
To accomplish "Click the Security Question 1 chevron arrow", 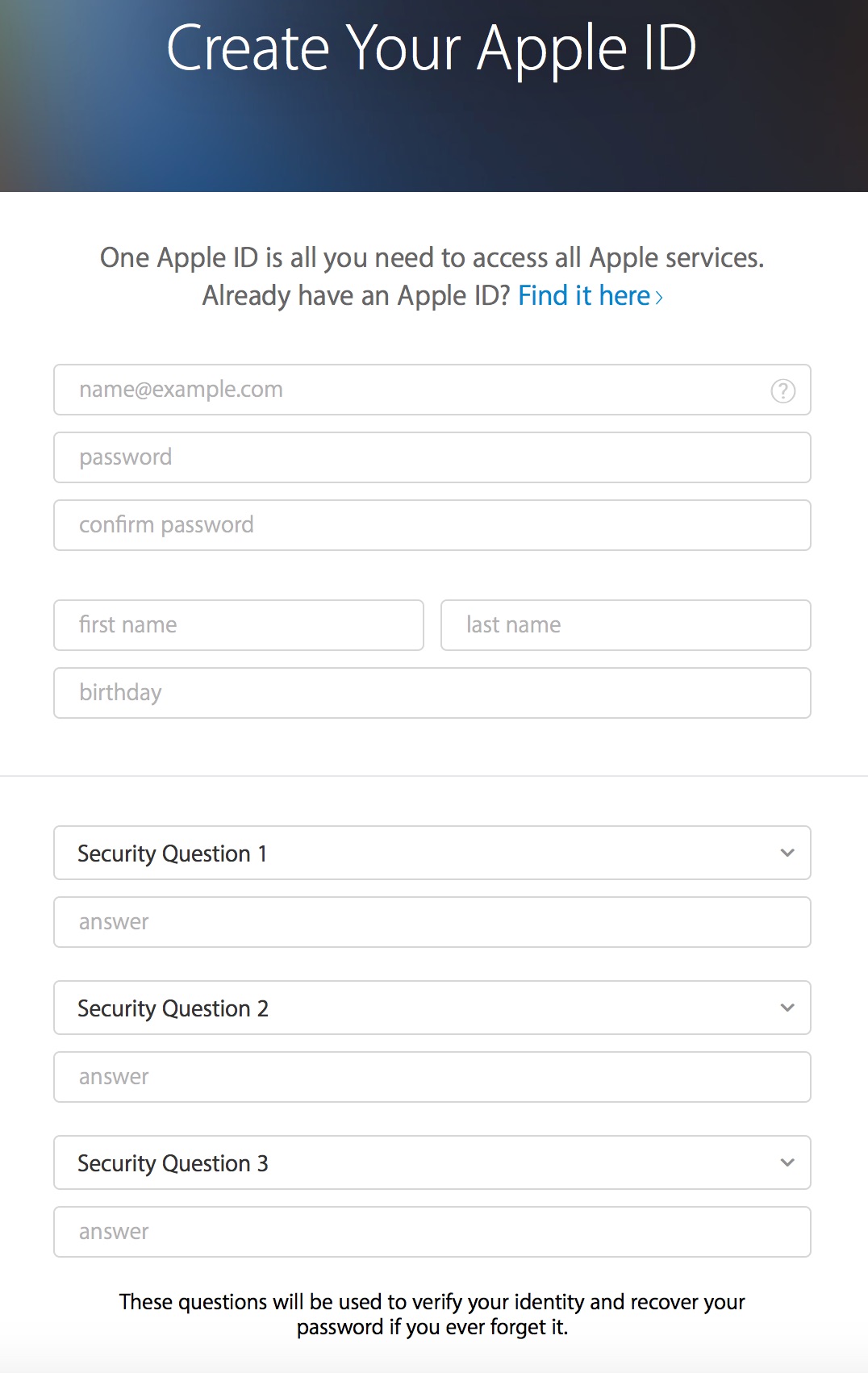I will pyautogui.click(x=787, y=853).
